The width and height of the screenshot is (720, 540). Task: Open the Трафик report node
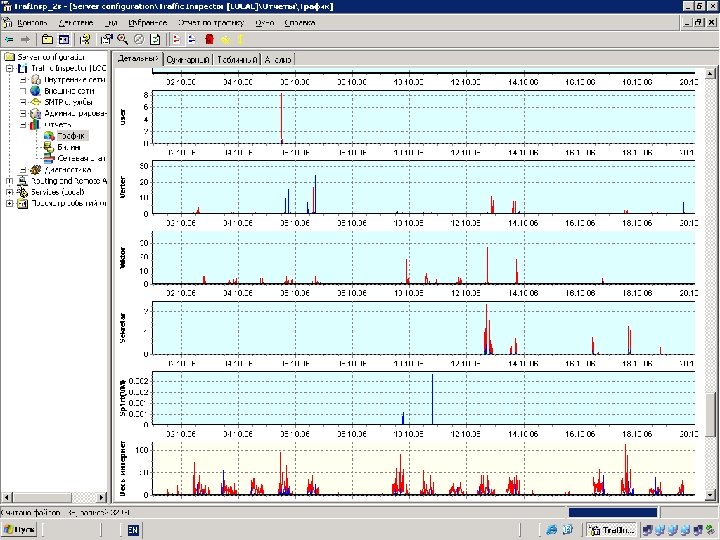click(x=70, y=135)
